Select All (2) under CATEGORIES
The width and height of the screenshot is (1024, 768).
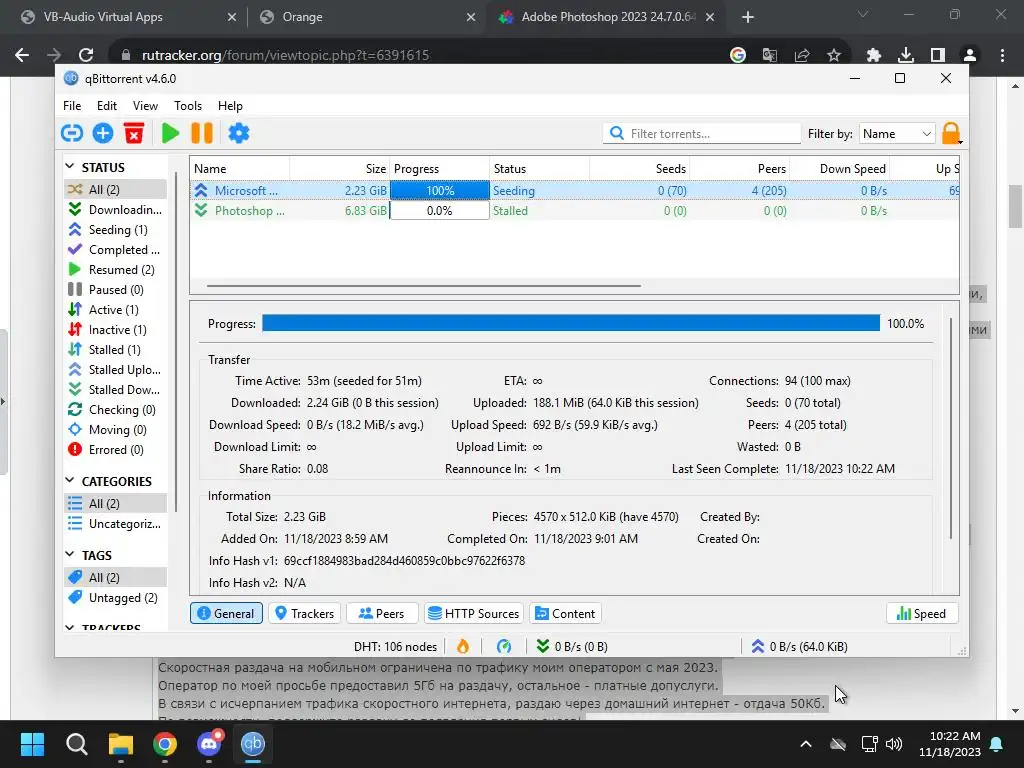tap(116, 504)
